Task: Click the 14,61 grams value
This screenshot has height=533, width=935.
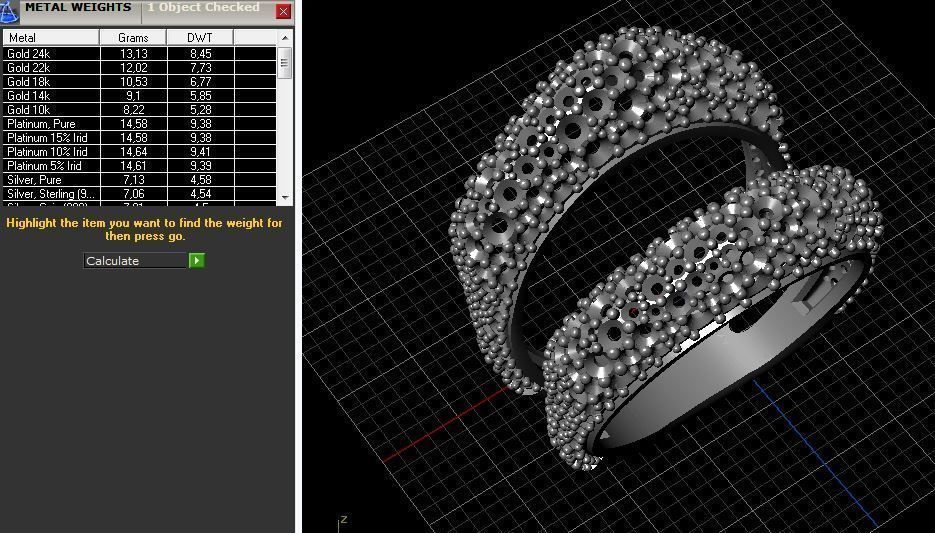Action: pos(134,166)
